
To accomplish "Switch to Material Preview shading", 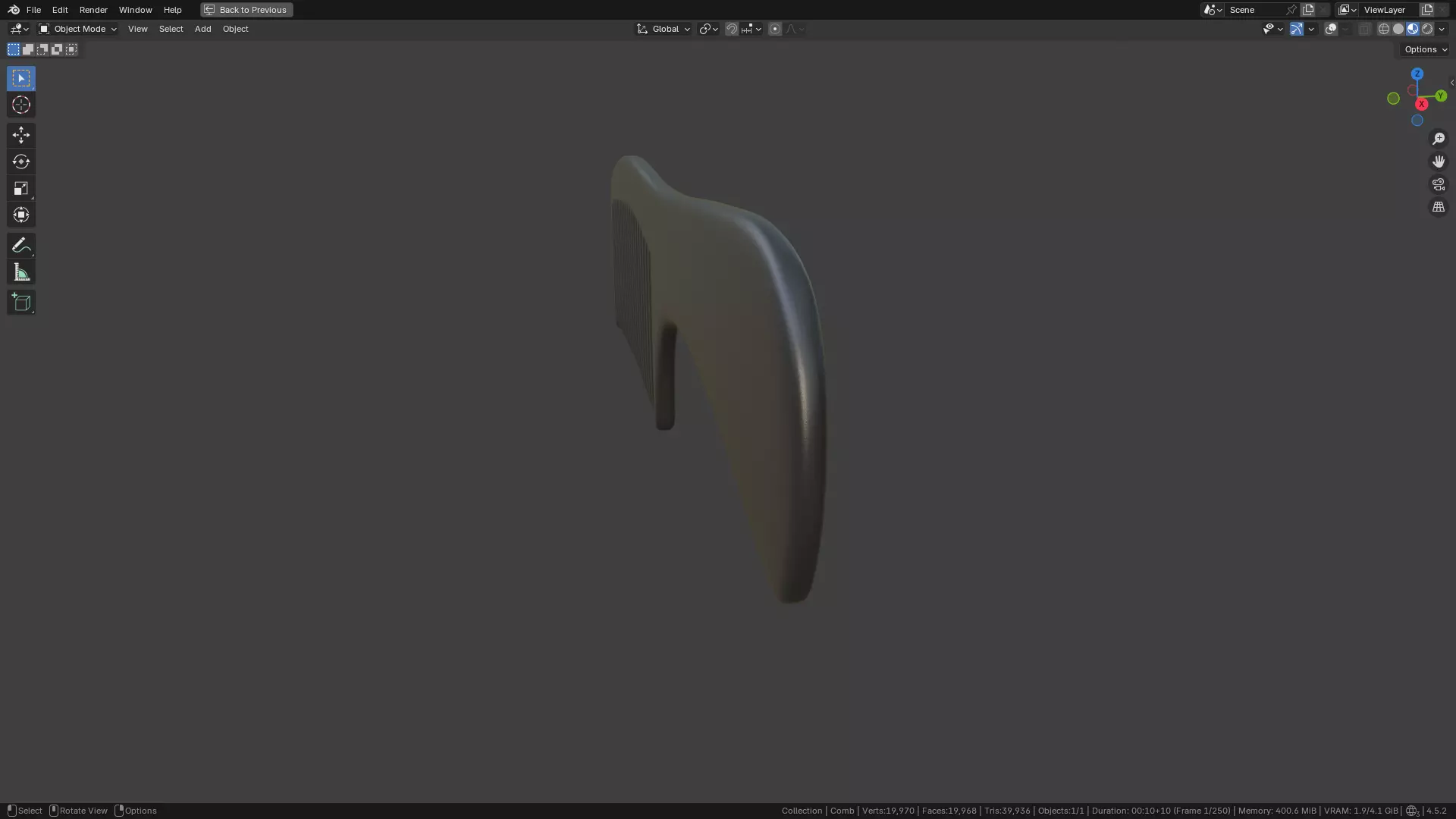I will [x=1413, y=29].
